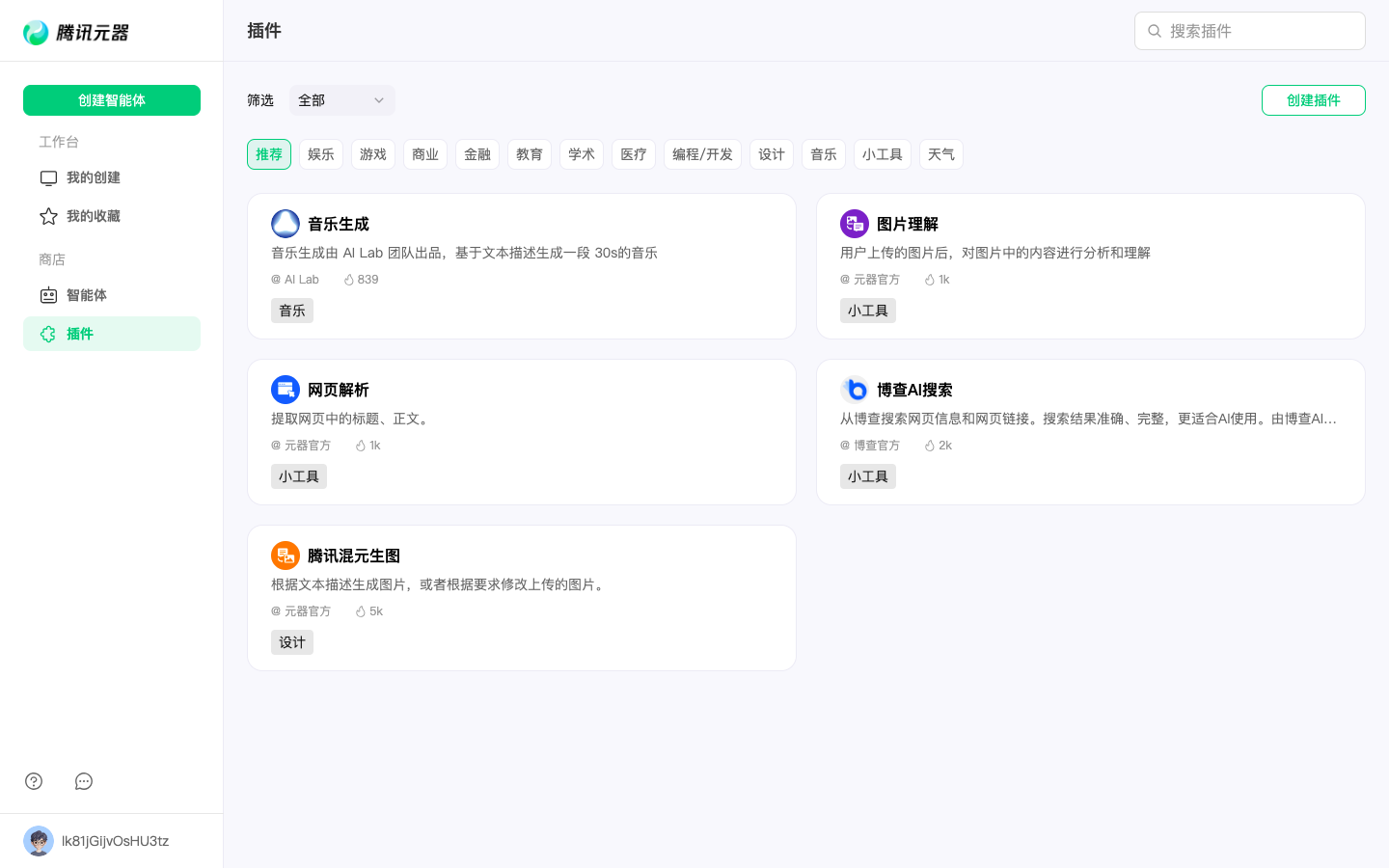Open the 天气 category filter

click(940, 154)
